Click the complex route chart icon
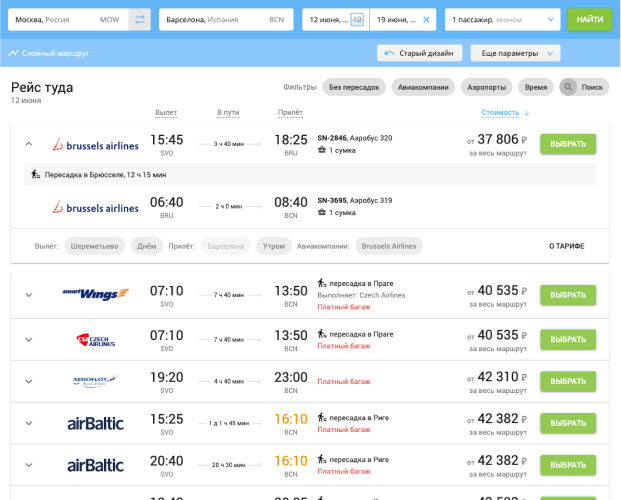Image resolution: width=621 pixels, height=500 pixels. pyautogui.click(x=14, y=53)
